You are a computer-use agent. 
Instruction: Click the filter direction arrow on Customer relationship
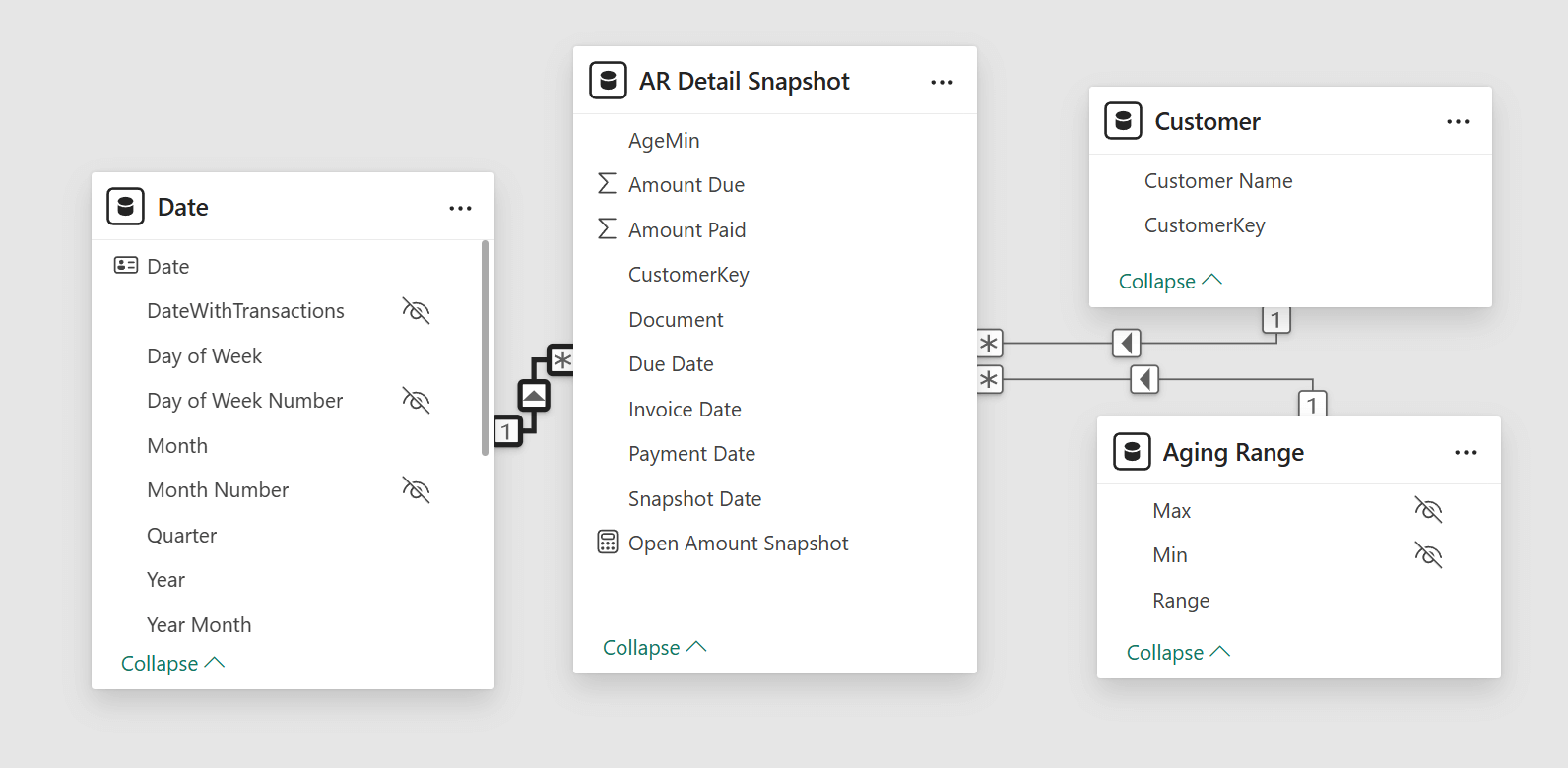coord(1127,343)
